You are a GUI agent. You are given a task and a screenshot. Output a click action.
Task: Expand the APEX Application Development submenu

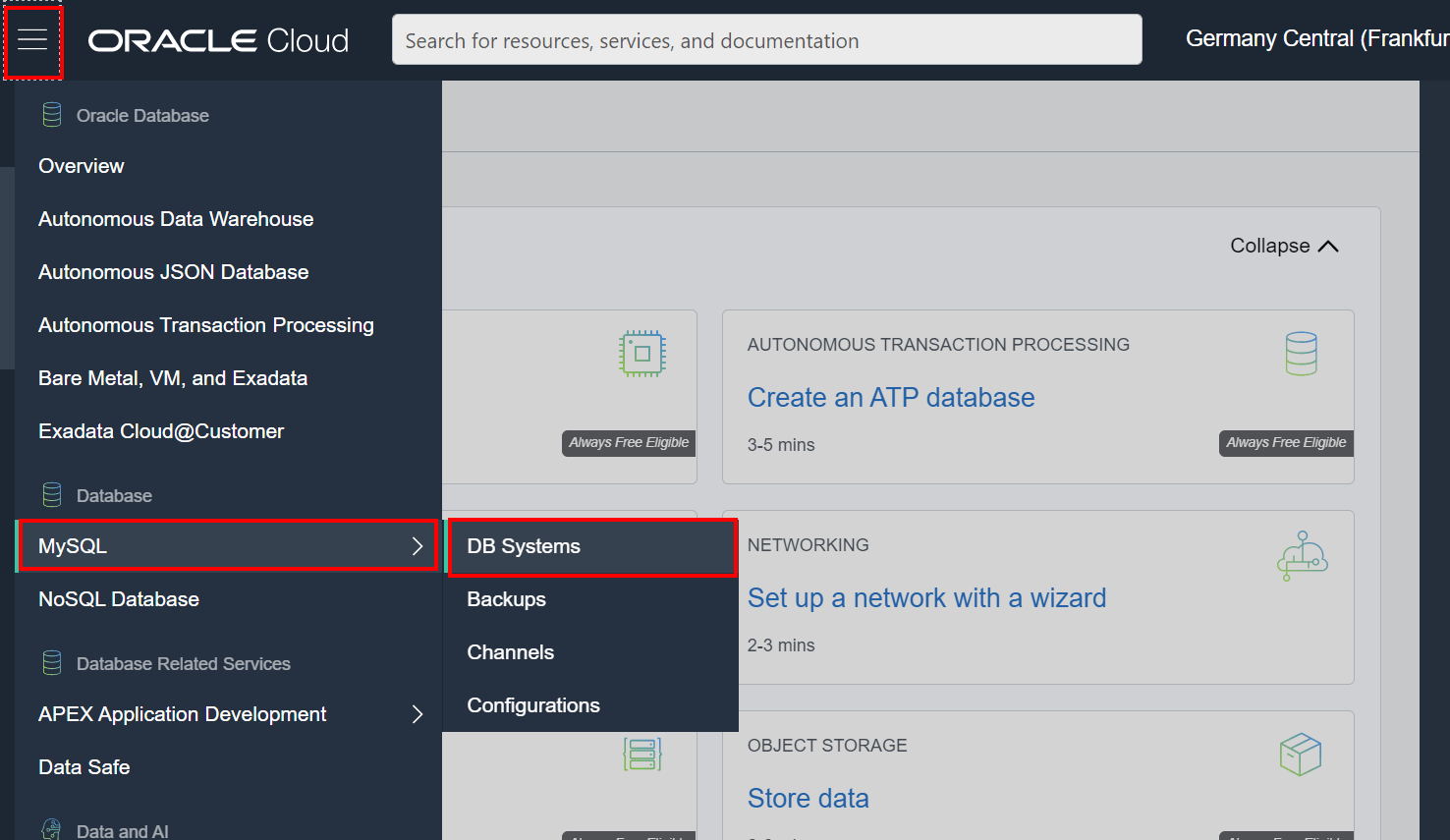(418, 714)
